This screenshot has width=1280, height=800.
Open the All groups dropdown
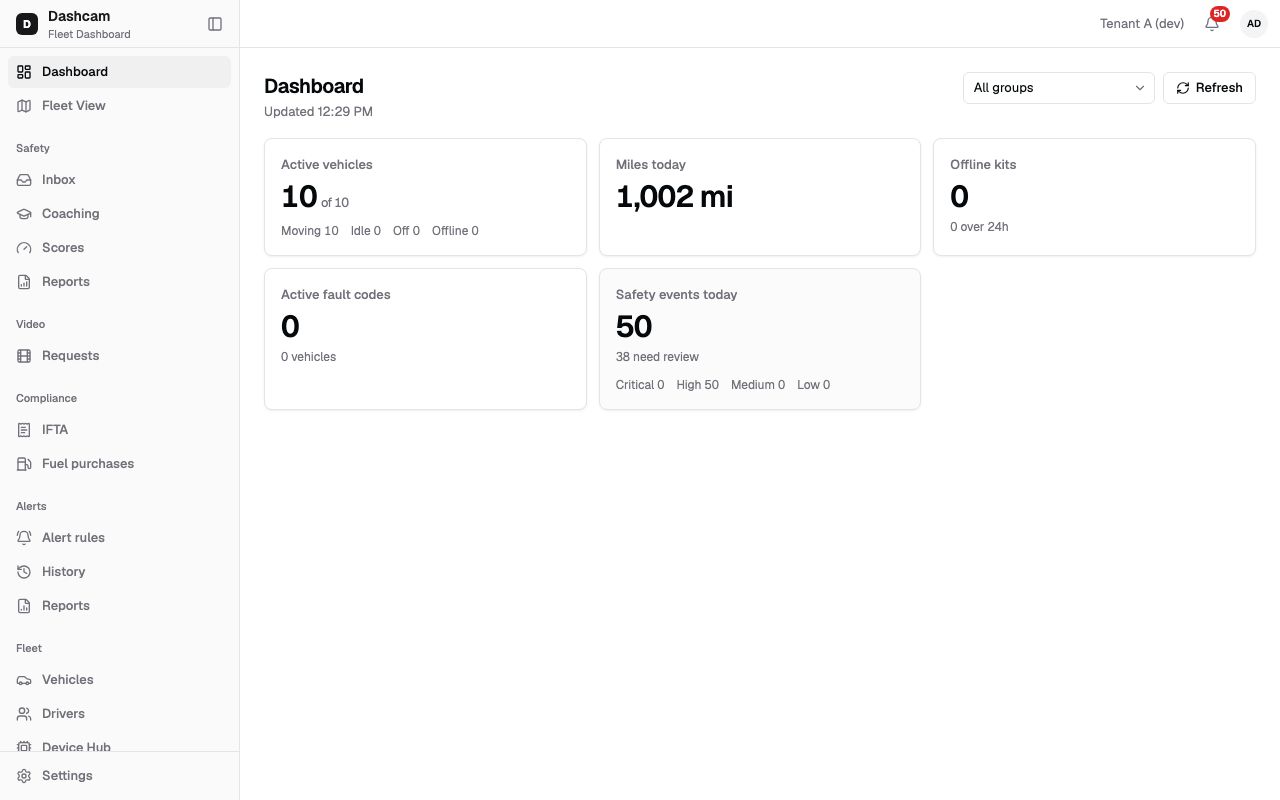[x=1059, y=88]
